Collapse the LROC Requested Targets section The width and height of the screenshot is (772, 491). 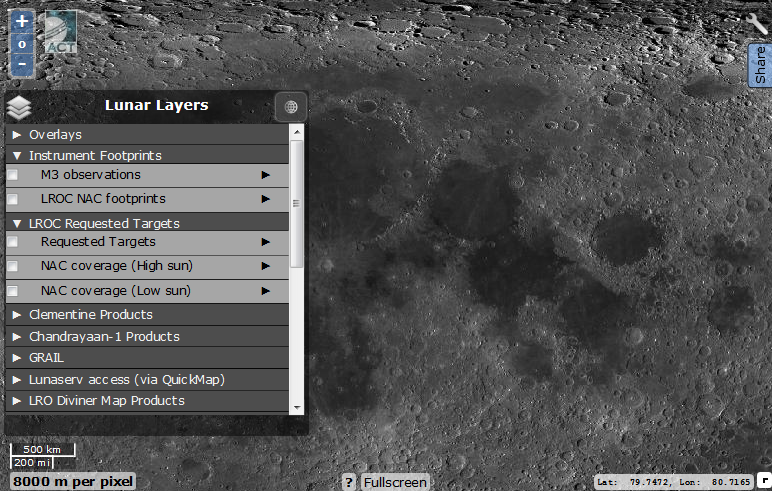[147, 223]
